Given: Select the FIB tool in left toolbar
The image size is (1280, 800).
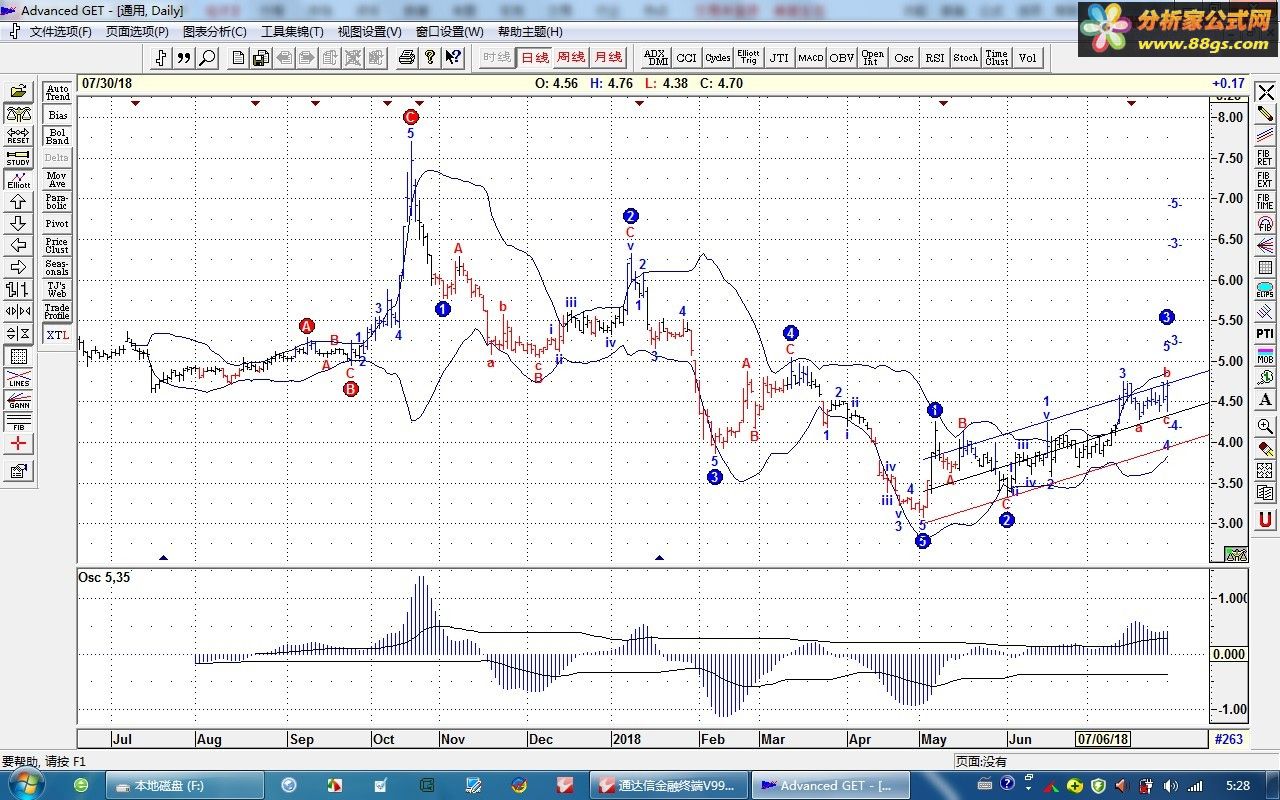Looking at the screenshot, I should click(18, 421).
